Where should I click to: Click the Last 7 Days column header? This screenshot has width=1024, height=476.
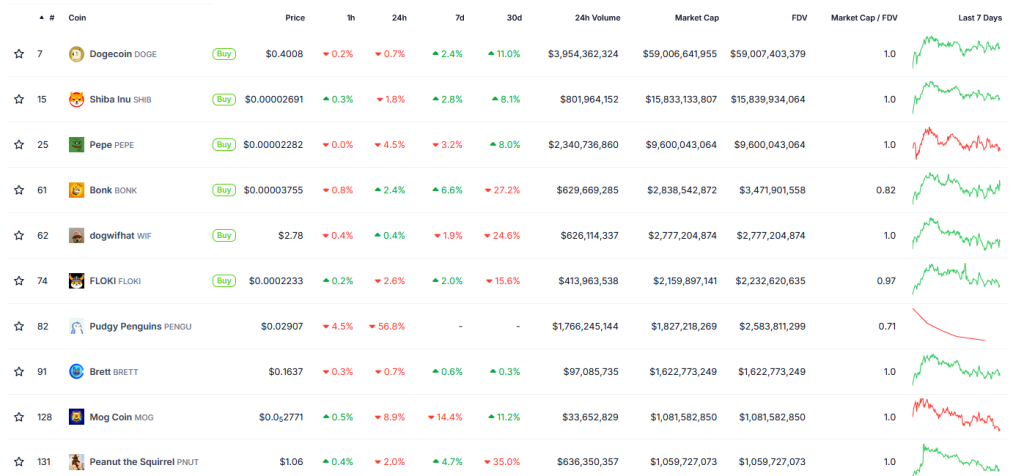point(980,18)
